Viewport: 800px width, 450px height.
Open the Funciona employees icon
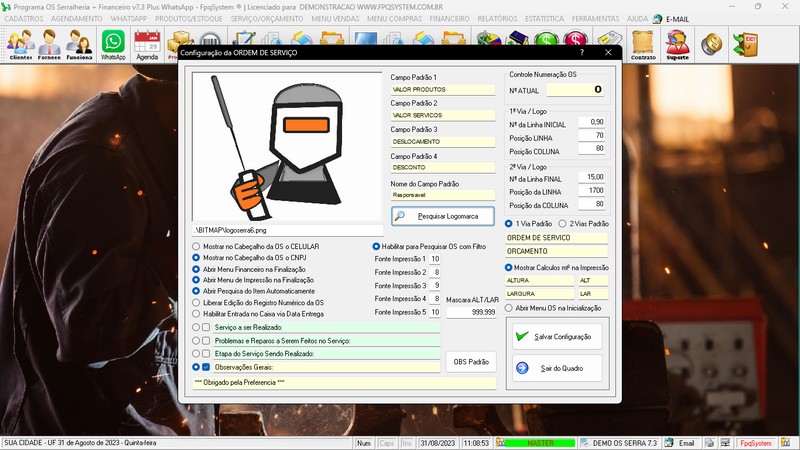coord(79,44)
